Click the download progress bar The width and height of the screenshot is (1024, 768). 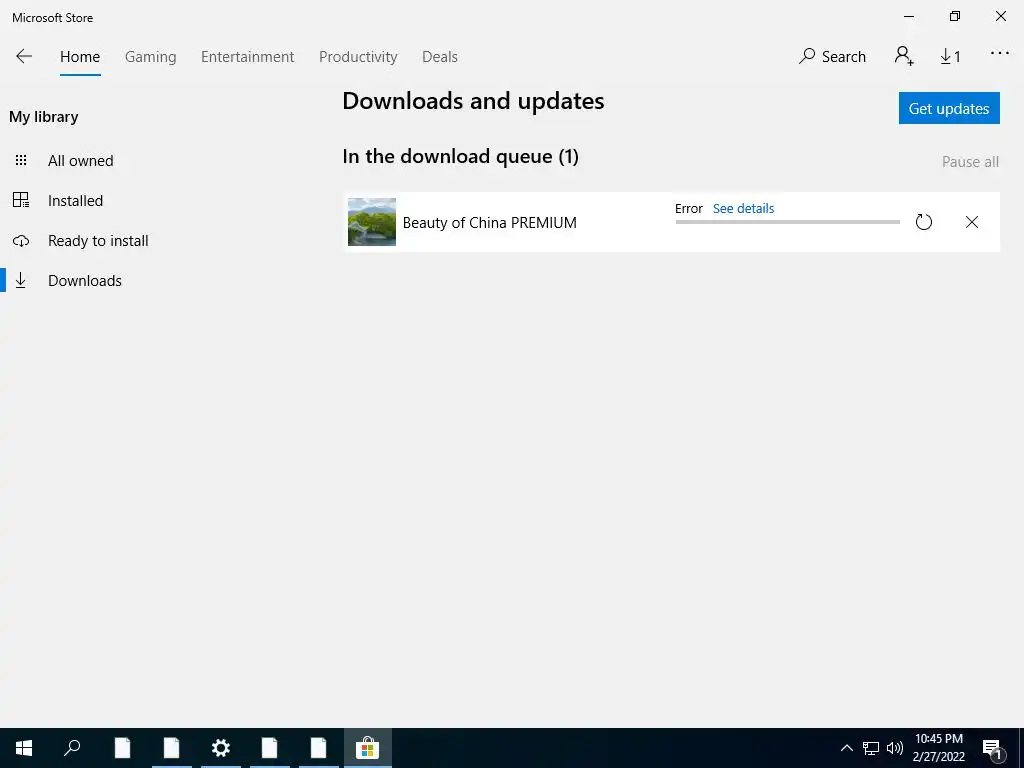[x=788, y=222]
